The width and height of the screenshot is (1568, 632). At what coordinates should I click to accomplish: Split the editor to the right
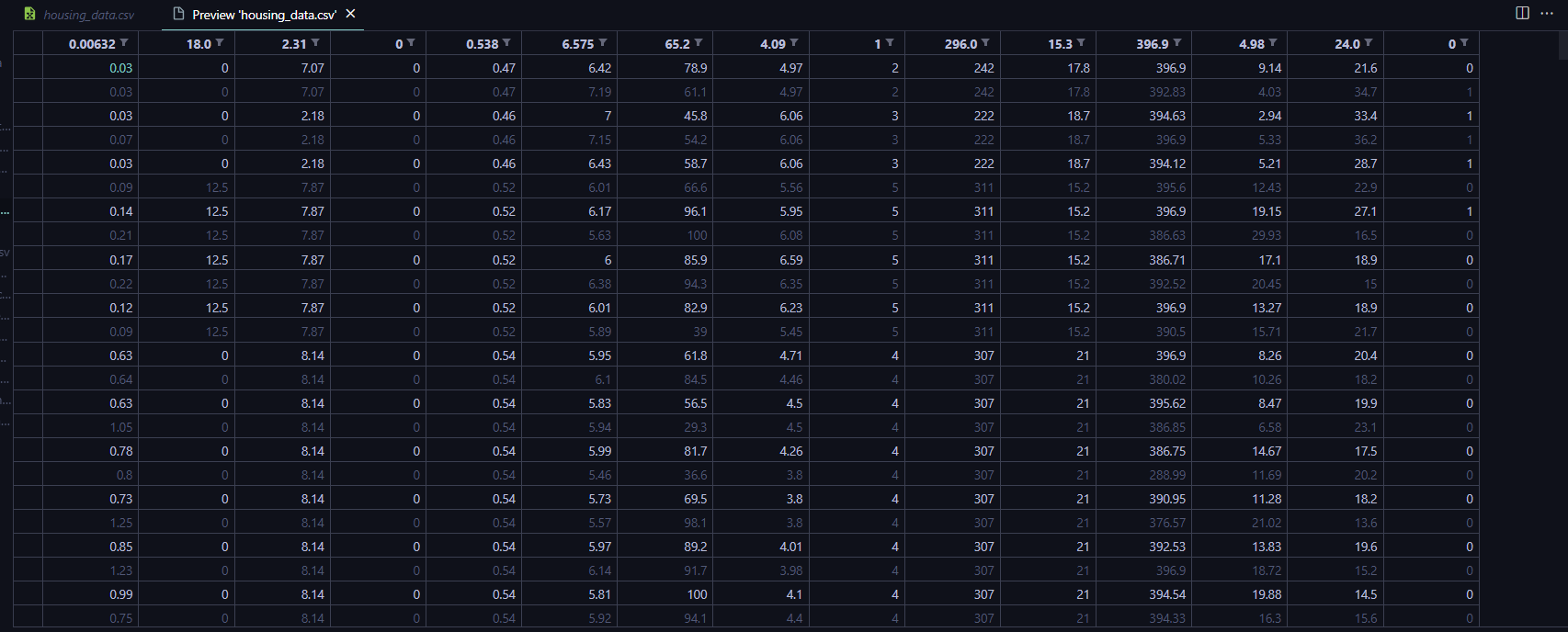pyautogui.click(x=1522, y=13)
